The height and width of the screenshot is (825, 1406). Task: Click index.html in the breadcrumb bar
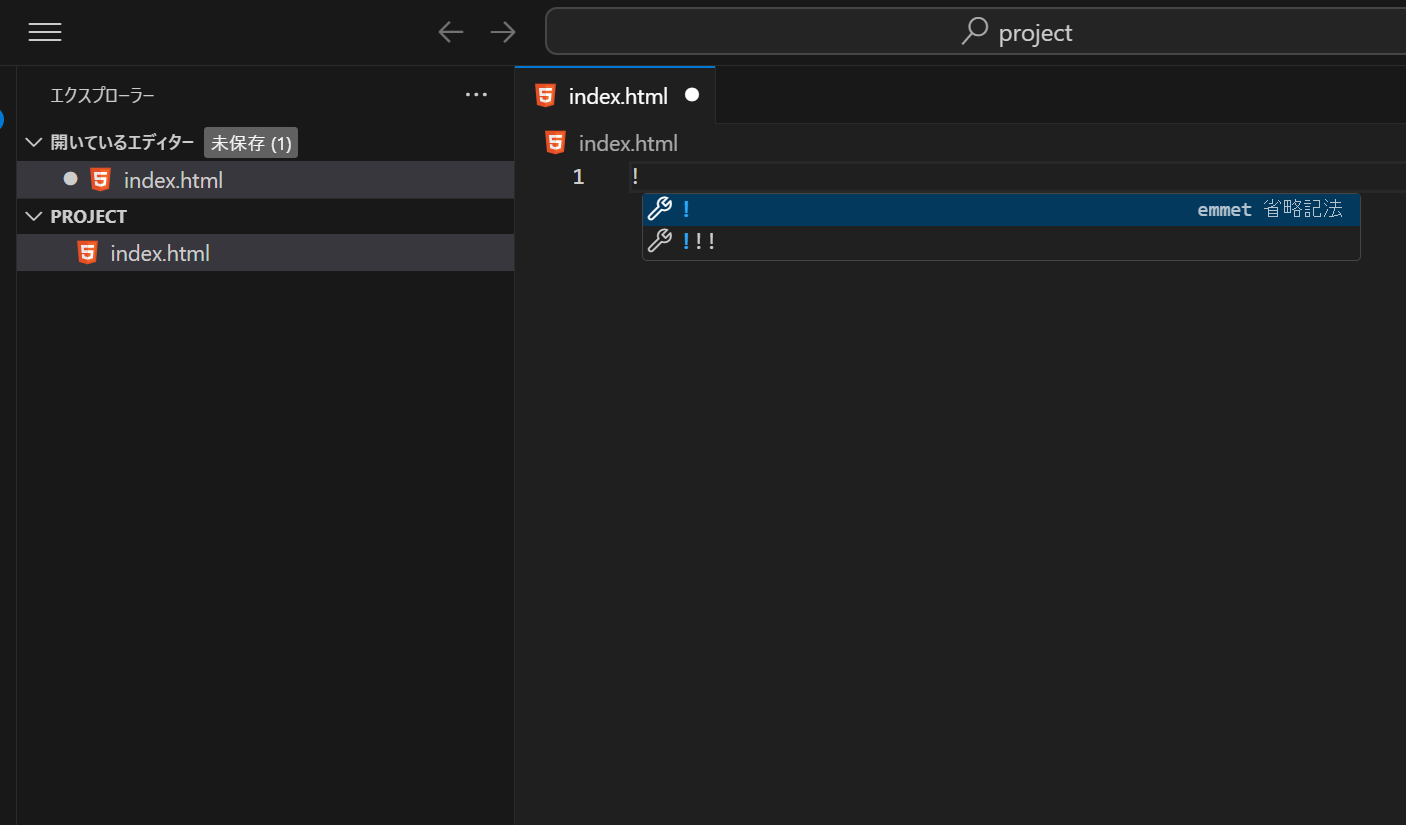(x=628, y=143)
